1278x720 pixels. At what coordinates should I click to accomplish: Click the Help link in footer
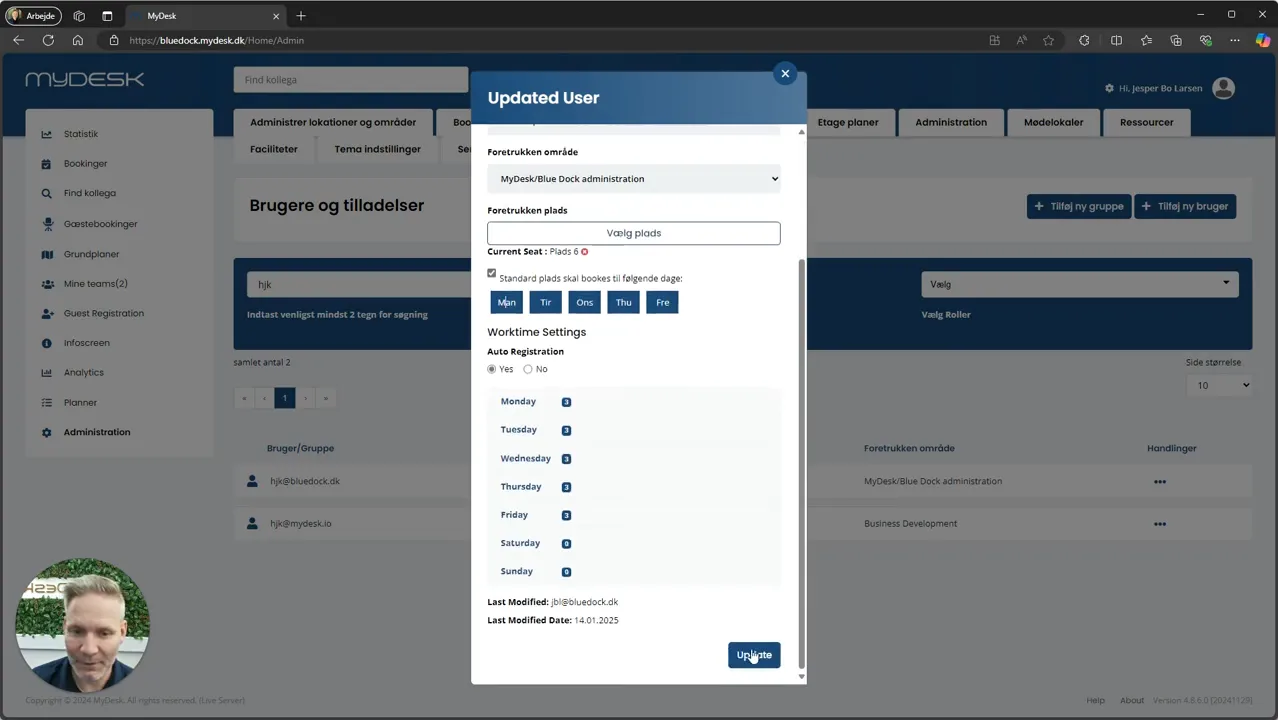[x=1096, y=700]
